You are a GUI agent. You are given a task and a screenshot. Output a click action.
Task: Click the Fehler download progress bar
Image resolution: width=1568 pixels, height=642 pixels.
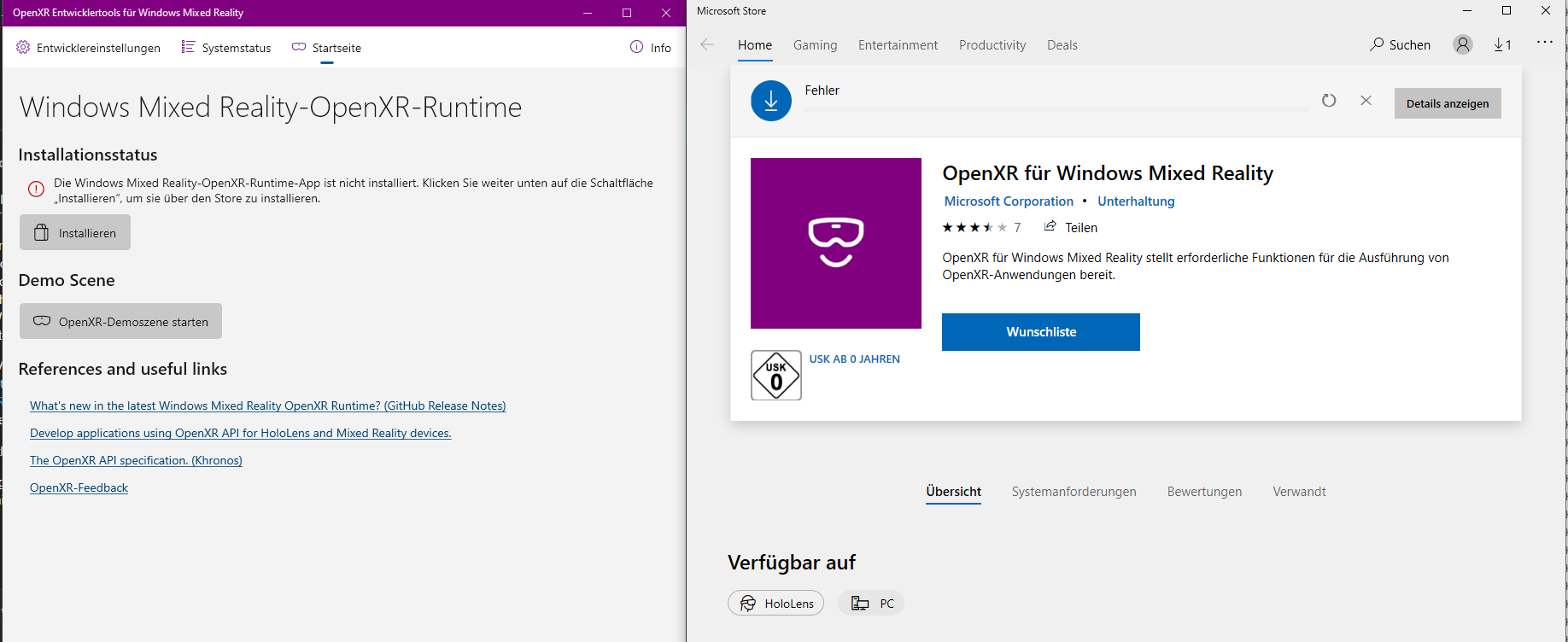coord(1056,109)
